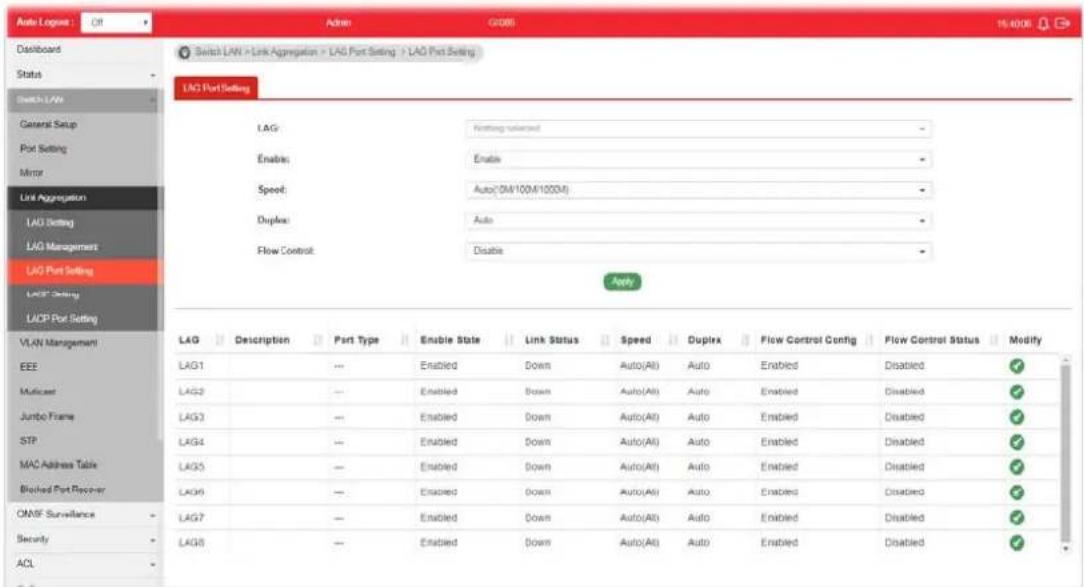Open the Enable dropdown
1084x587 pixels.
(x=698, y=159)
